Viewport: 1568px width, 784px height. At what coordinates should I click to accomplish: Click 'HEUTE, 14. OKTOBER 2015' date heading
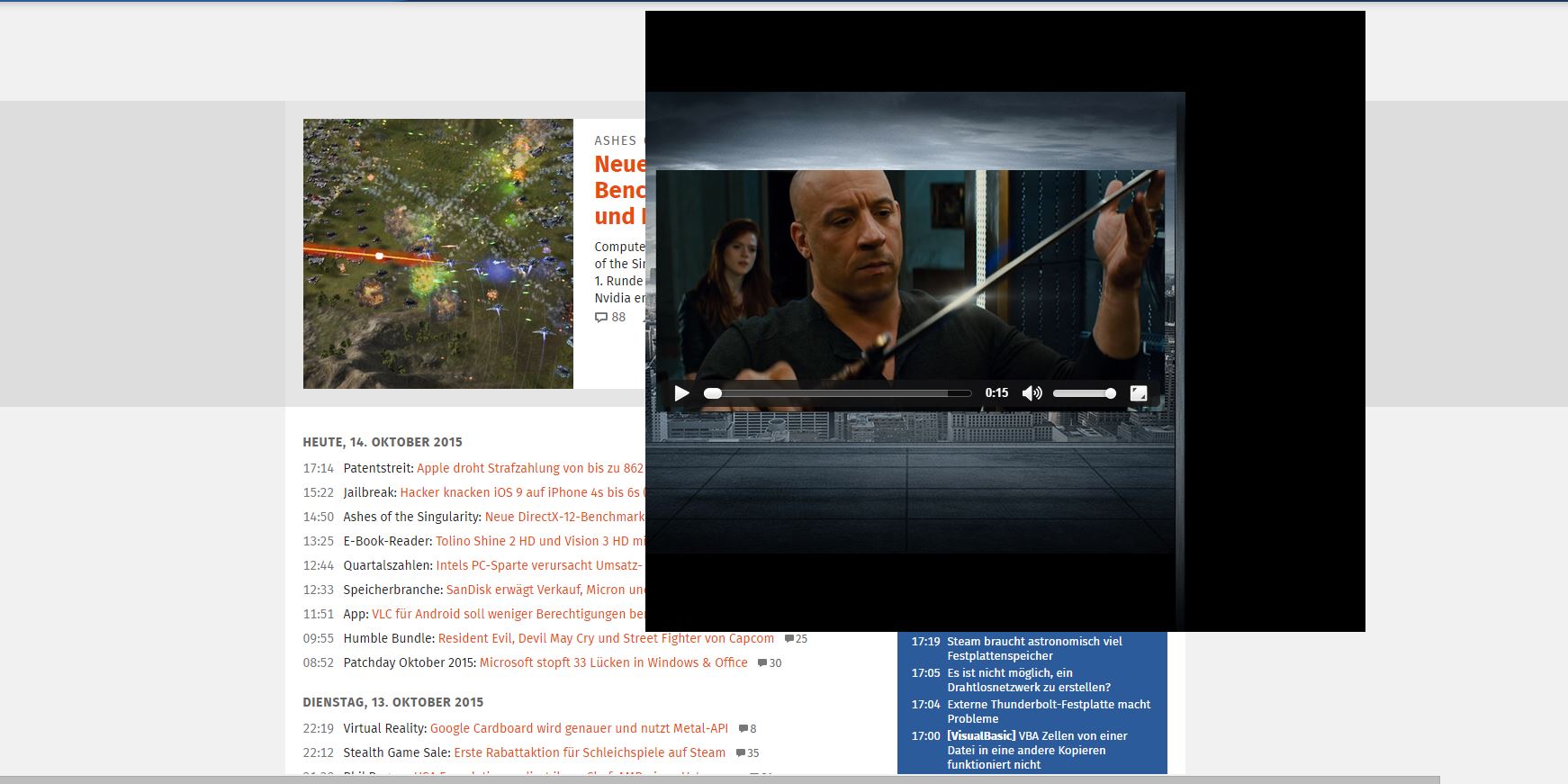tap(383, 442)
